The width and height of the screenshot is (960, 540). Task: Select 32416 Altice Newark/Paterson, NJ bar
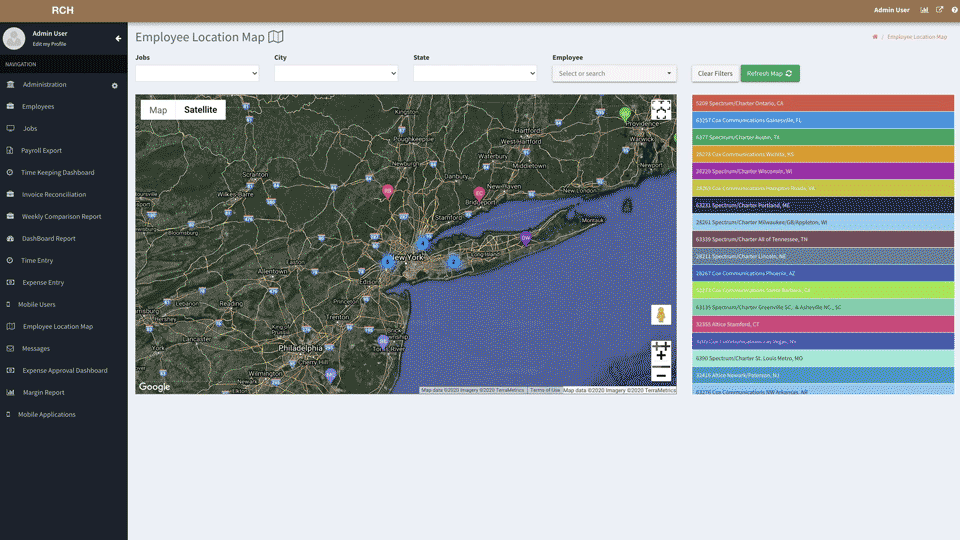(x=823, y=375)
